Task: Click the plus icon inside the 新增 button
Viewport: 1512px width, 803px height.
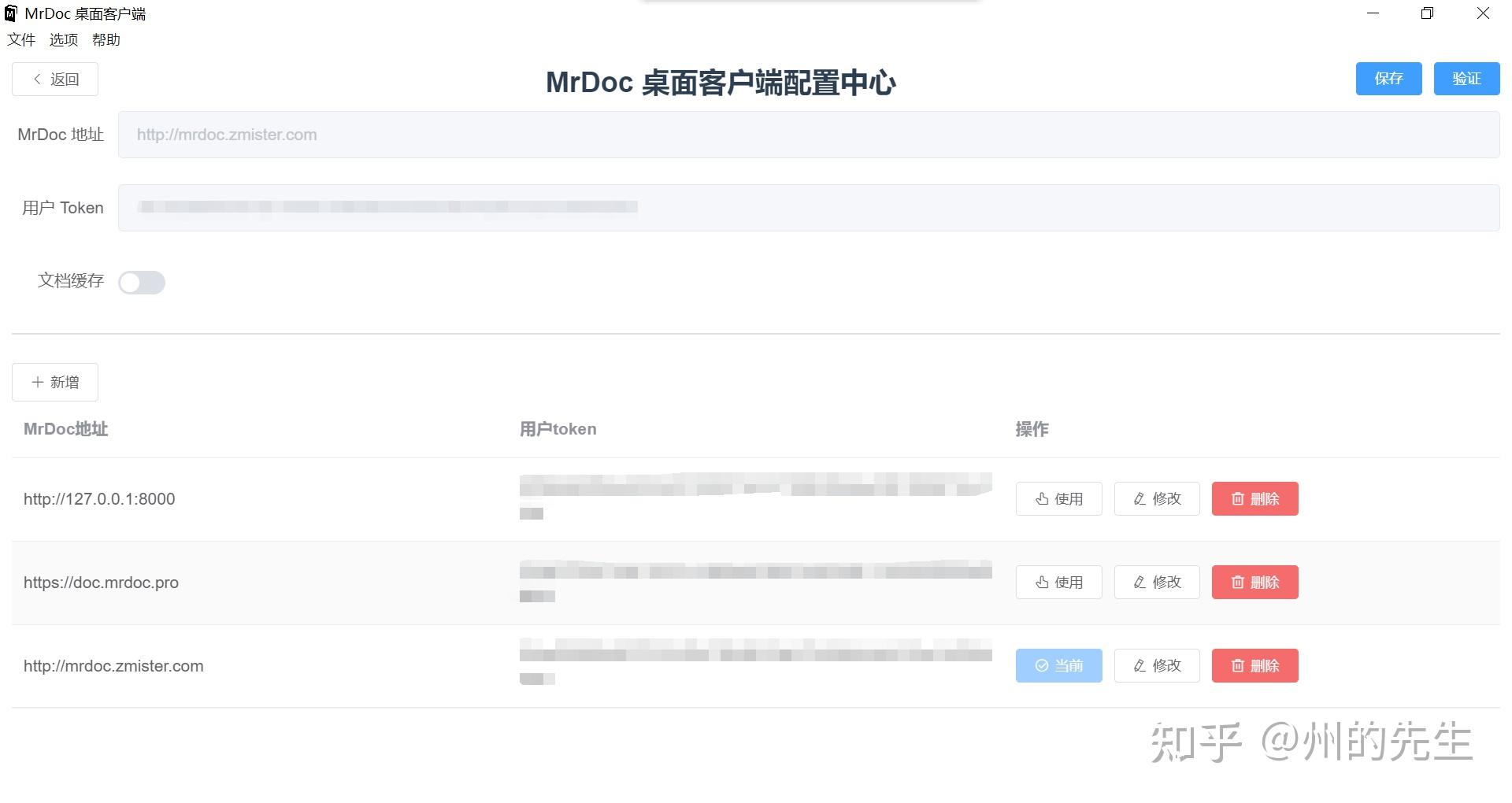Action: click(39, 382)
